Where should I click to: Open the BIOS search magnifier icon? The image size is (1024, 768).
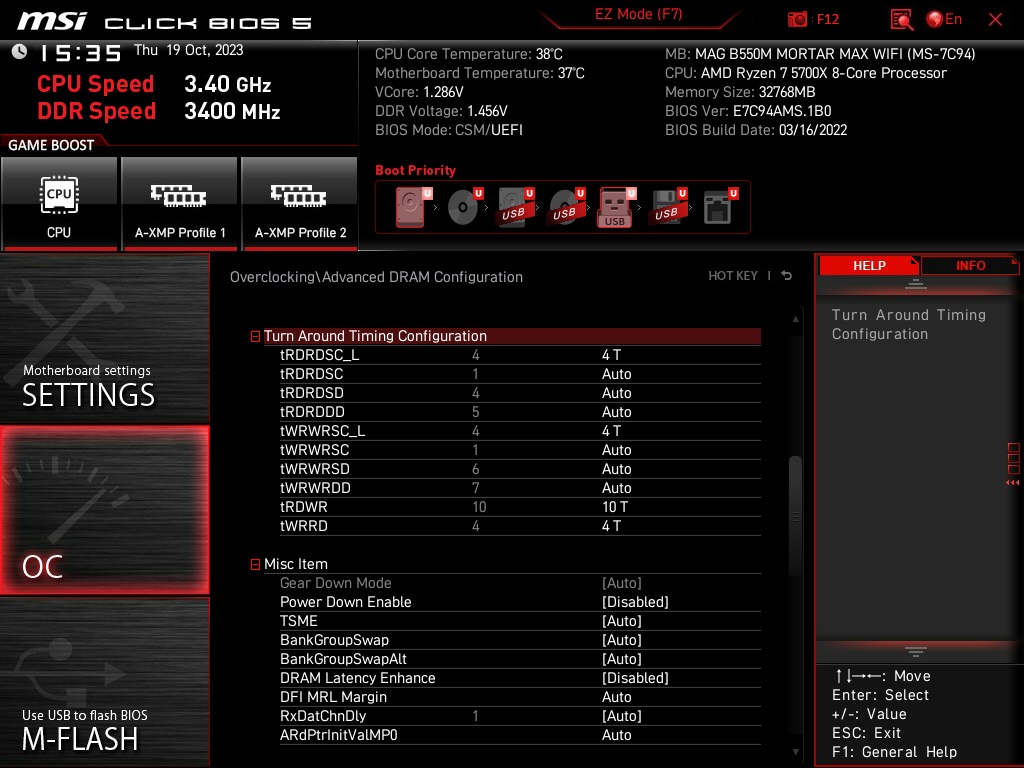click(x=902, y=19)
